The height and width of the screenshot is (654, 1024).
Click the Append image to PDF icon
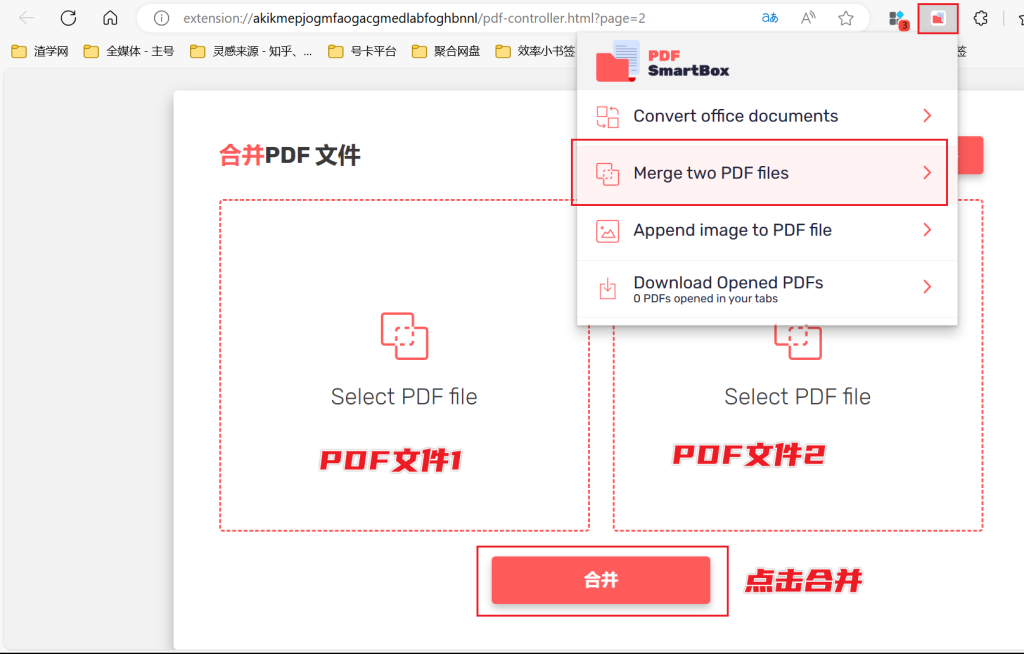tap(607, 230)
